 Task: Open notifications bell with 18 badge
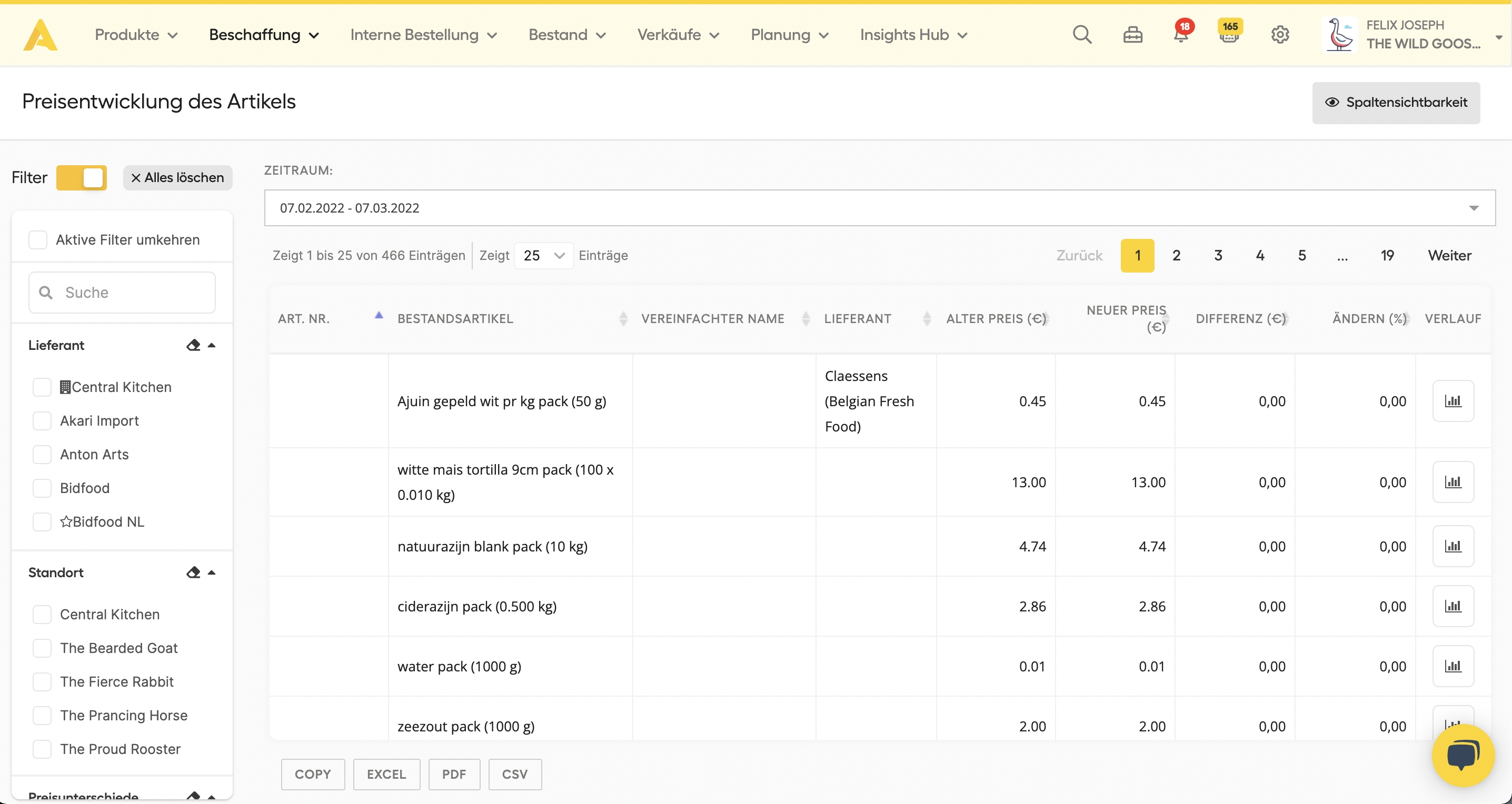(1180, 35)
